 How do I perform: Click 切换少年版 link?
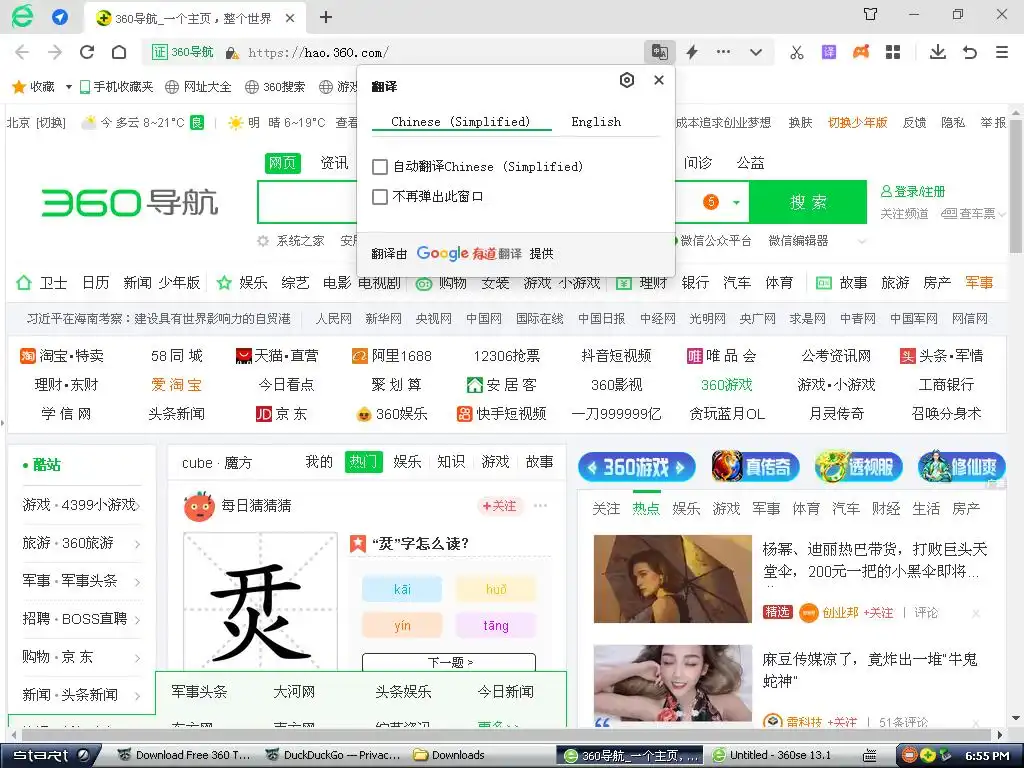(x=857, y=122)
